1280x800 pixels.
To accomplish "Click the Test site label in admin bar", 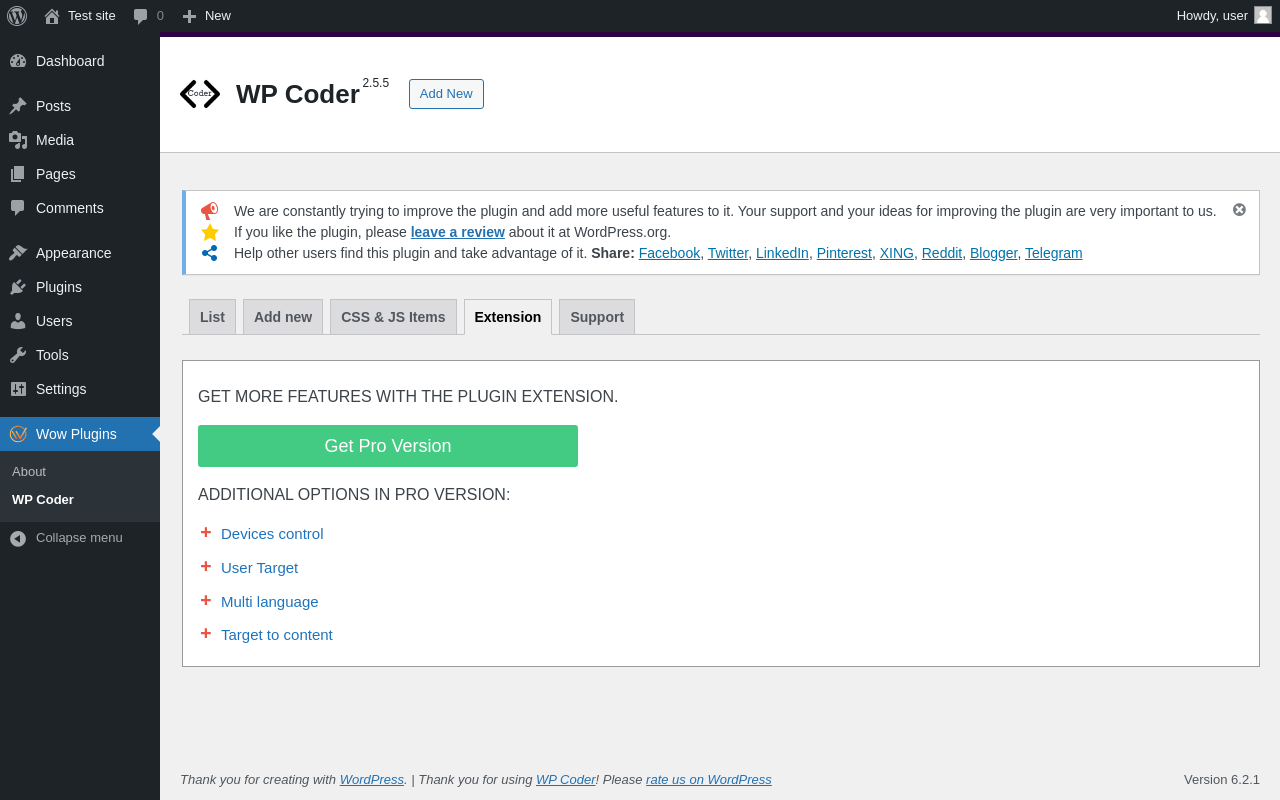I will click(92, 16).
